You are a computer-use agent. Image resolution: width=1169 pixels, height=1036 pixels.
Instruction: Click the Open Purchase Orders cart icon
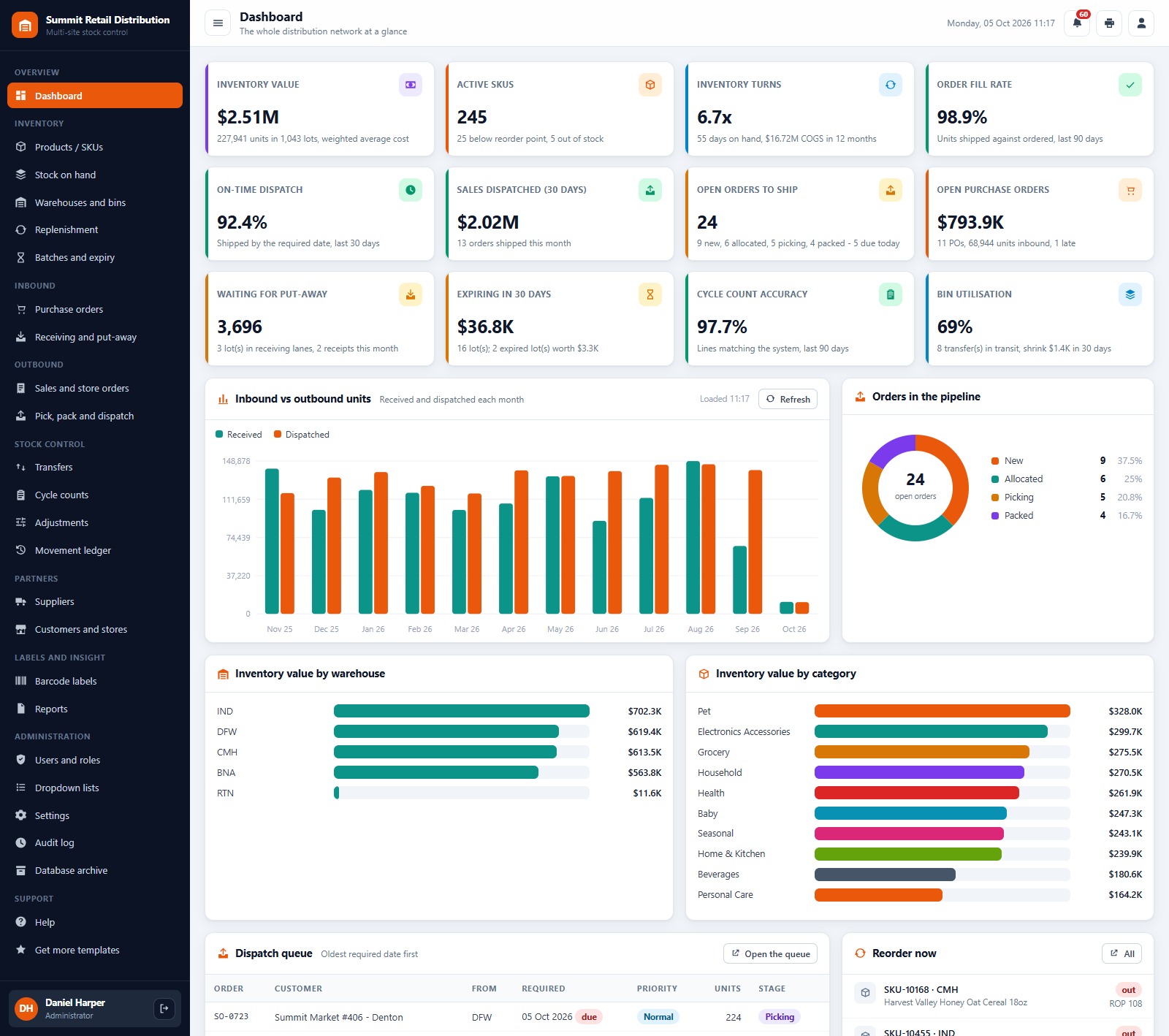coord(1130,190)
